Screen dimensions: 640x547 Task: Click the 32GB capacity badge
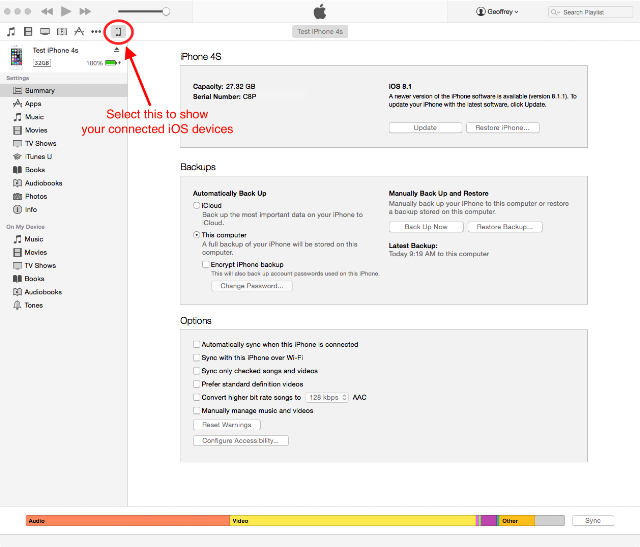(42, 63)
